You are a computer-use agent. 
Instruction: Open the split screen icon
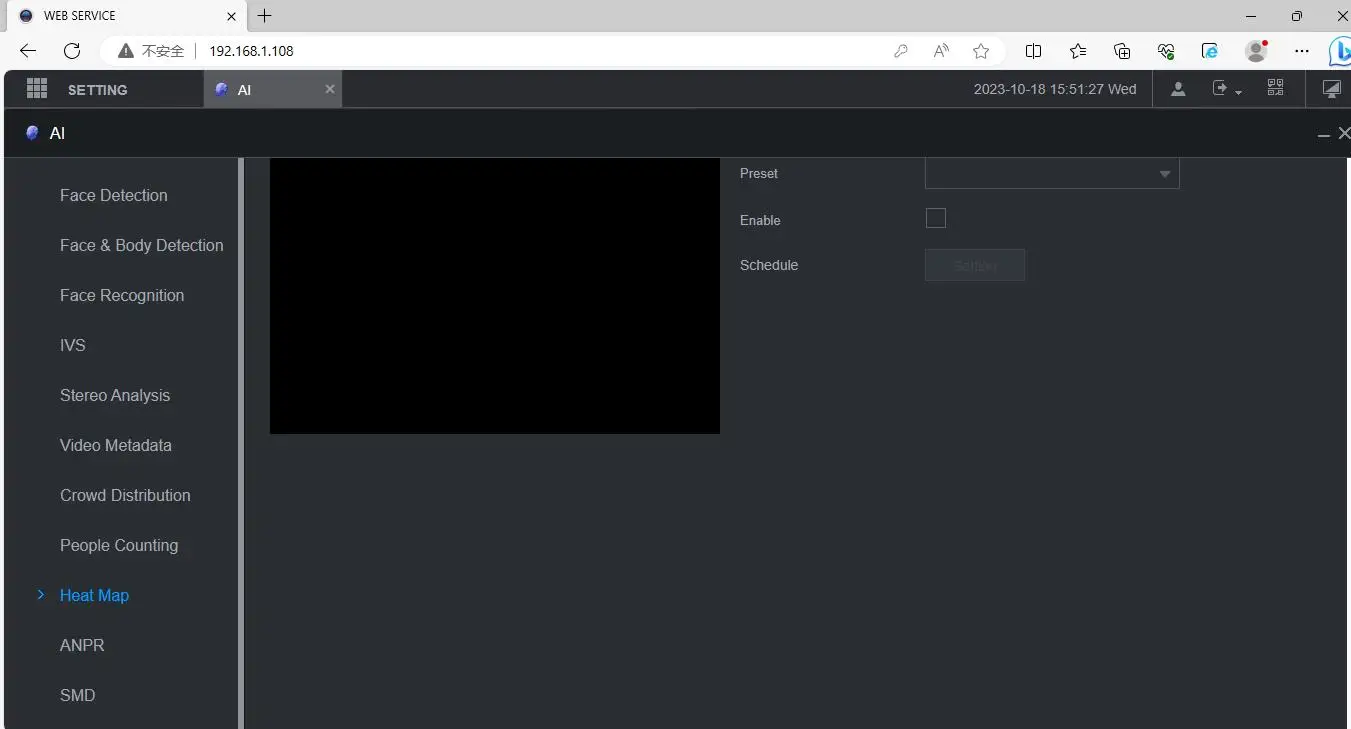1034,51
